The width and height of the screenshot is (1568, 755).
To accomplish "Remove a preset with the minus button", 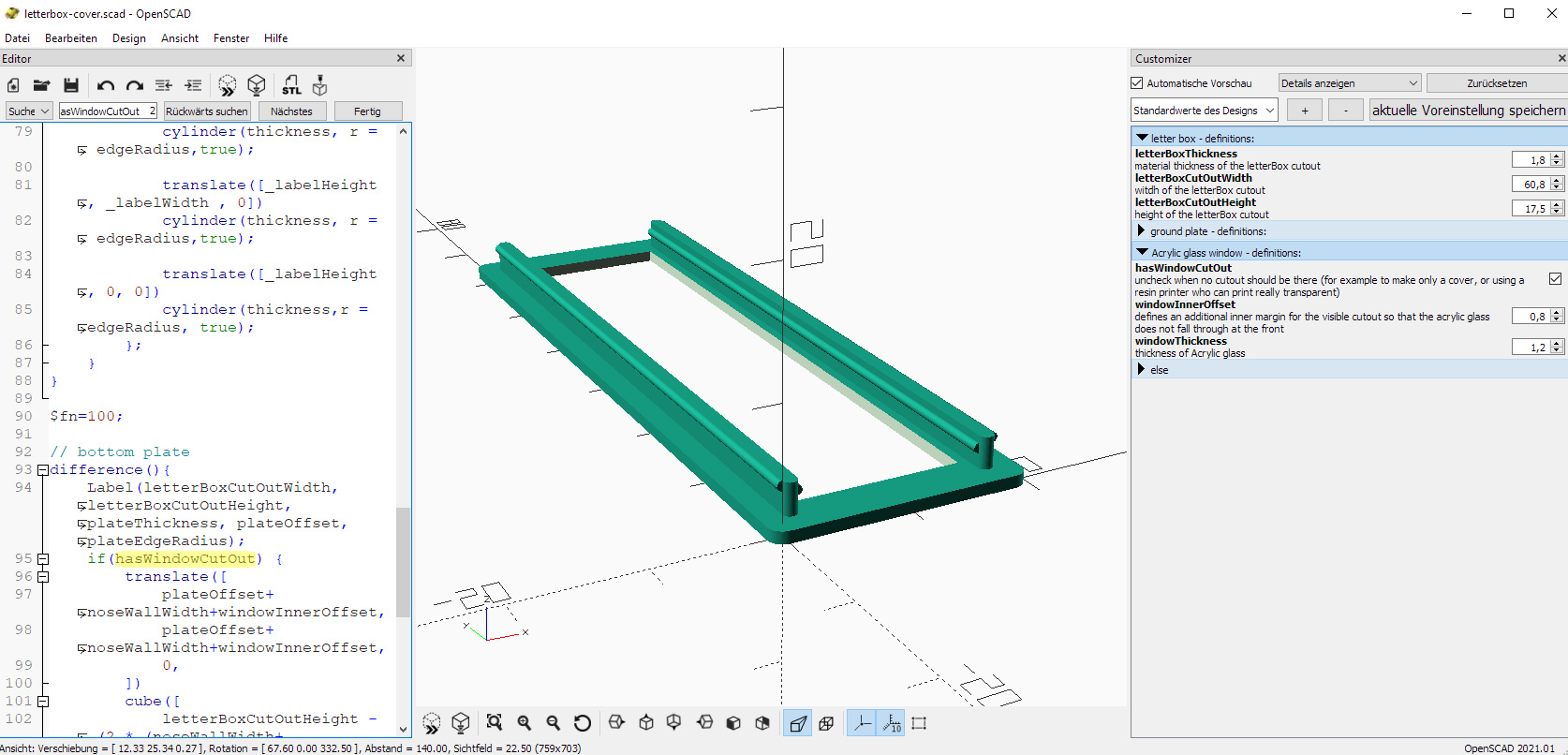I will coord(1346,111).
